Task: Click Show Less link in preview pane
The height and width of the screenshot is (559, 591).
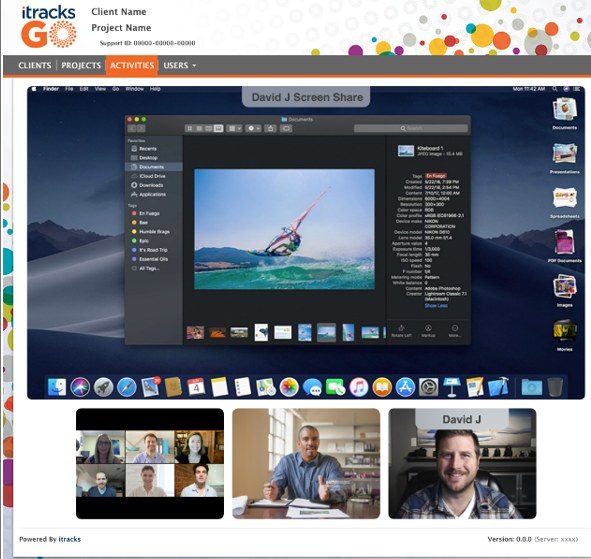Action: (x=436, y=306)
